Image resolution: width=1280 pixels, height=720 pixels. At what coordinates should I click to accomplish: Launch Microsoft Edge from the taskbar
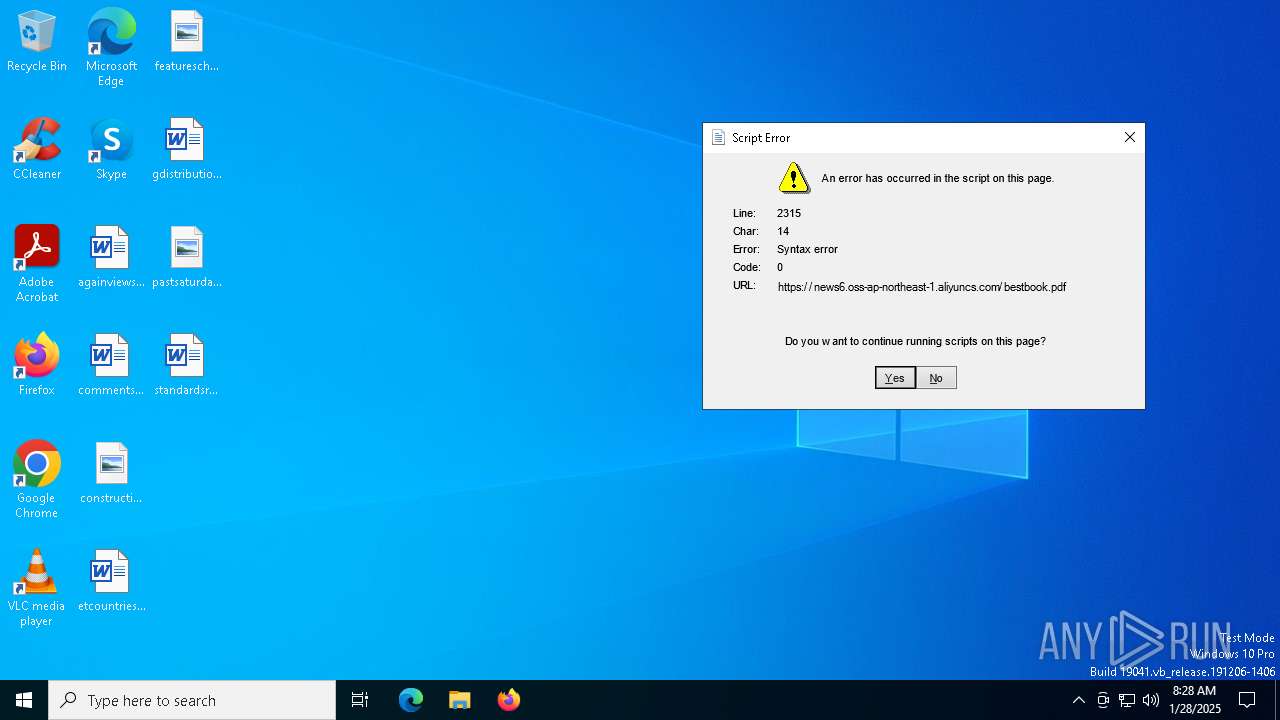[411, 700]
